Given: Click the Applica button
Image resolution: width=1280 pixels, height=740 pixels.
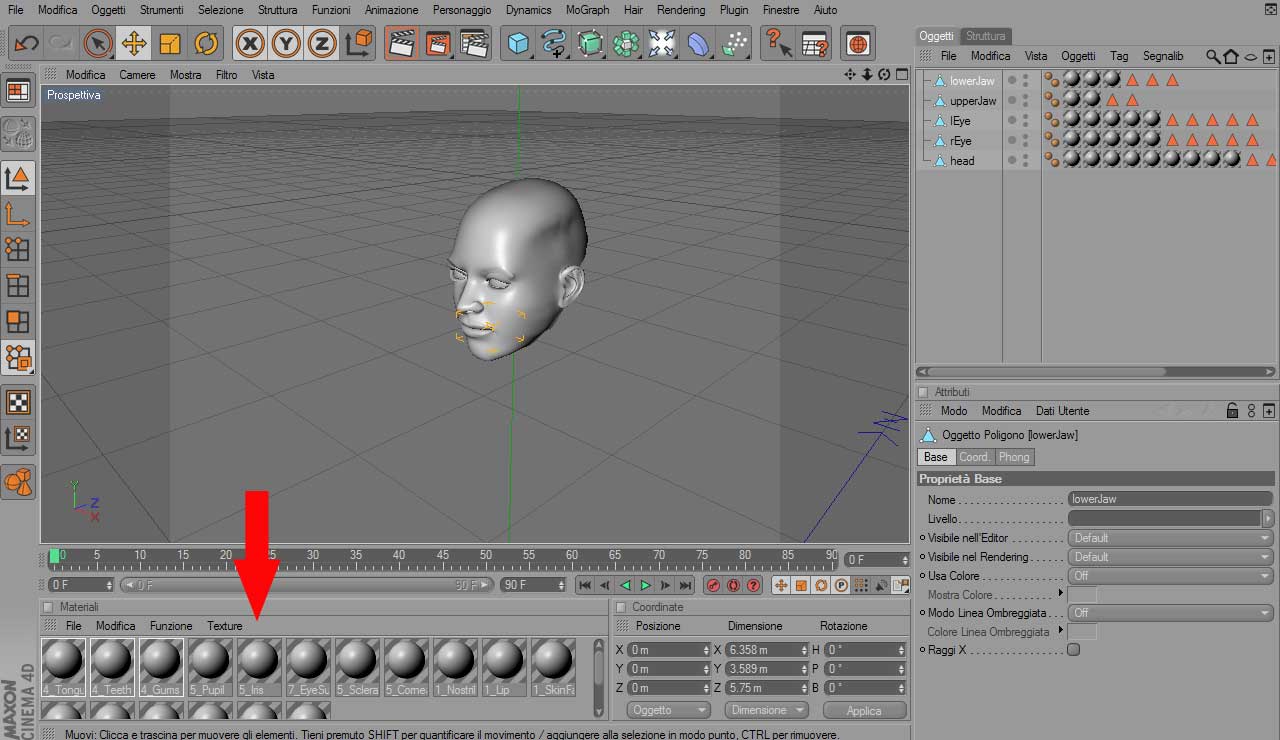Looking at the screenshot, I should pyautogui.click(x=864, y=711).
